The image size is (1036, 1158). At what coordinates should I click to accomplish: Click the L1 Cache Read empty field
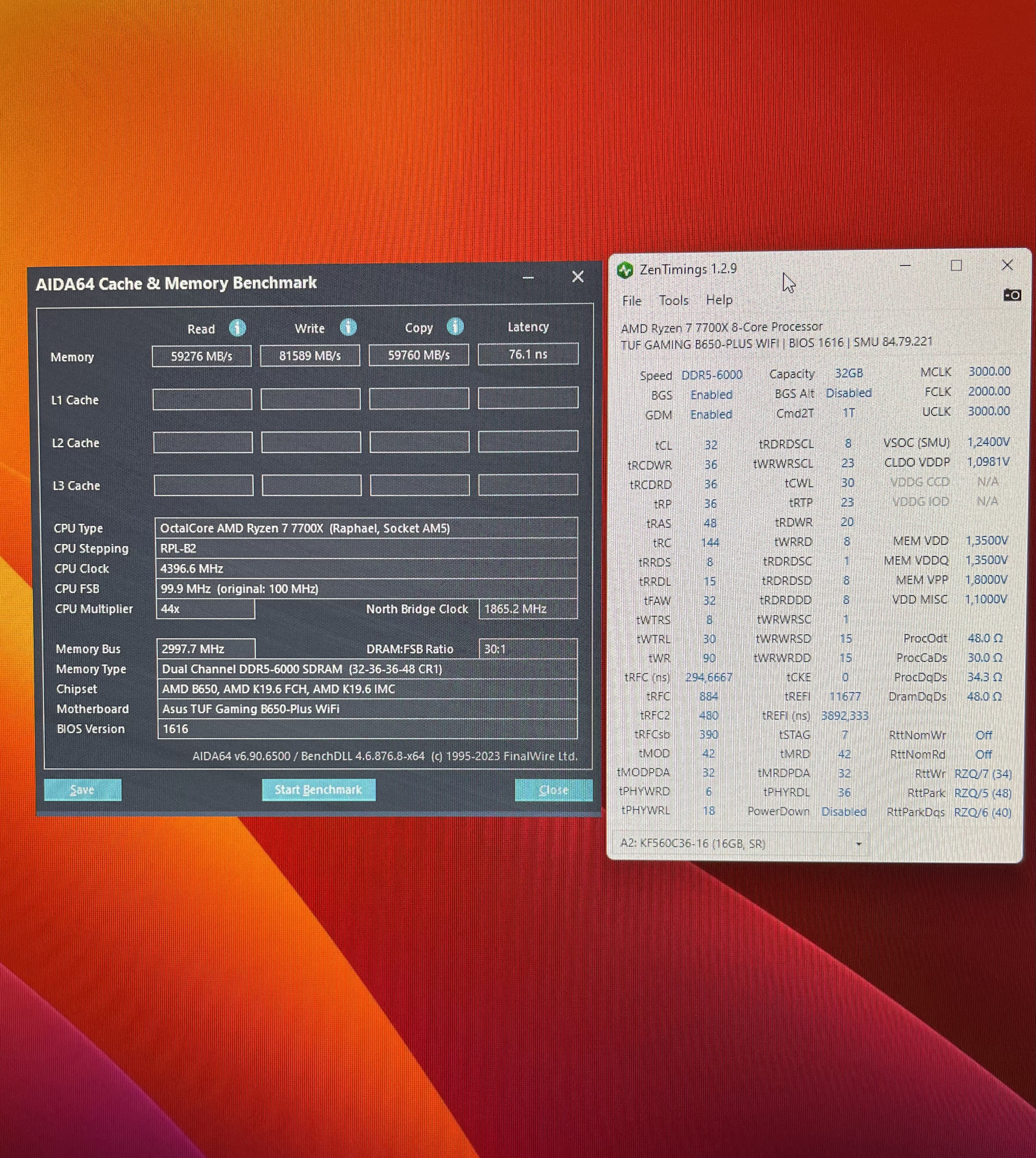point(202,399)
